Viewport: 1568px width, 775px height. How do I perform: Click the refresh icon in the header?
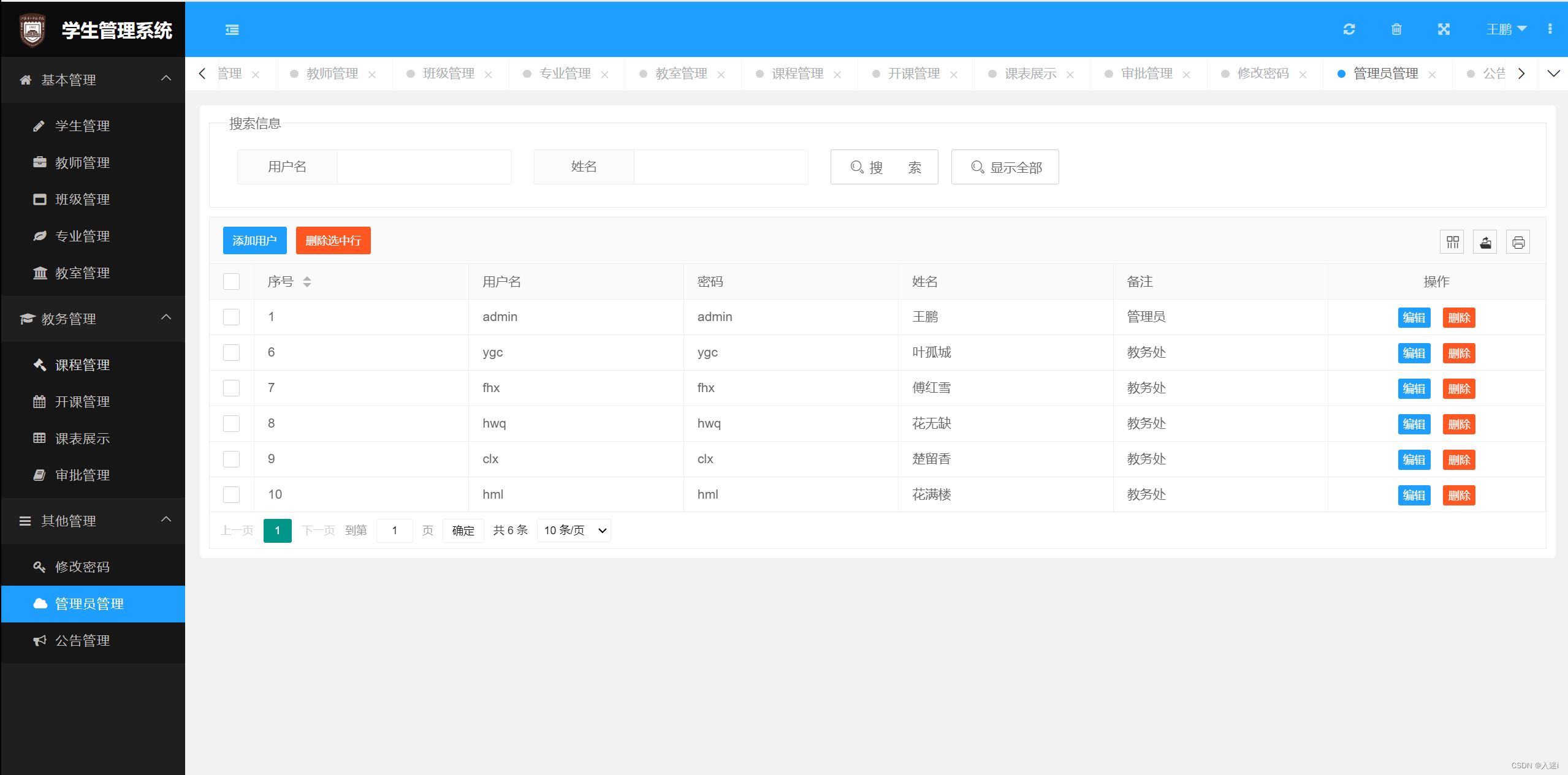pos(1349,29)
